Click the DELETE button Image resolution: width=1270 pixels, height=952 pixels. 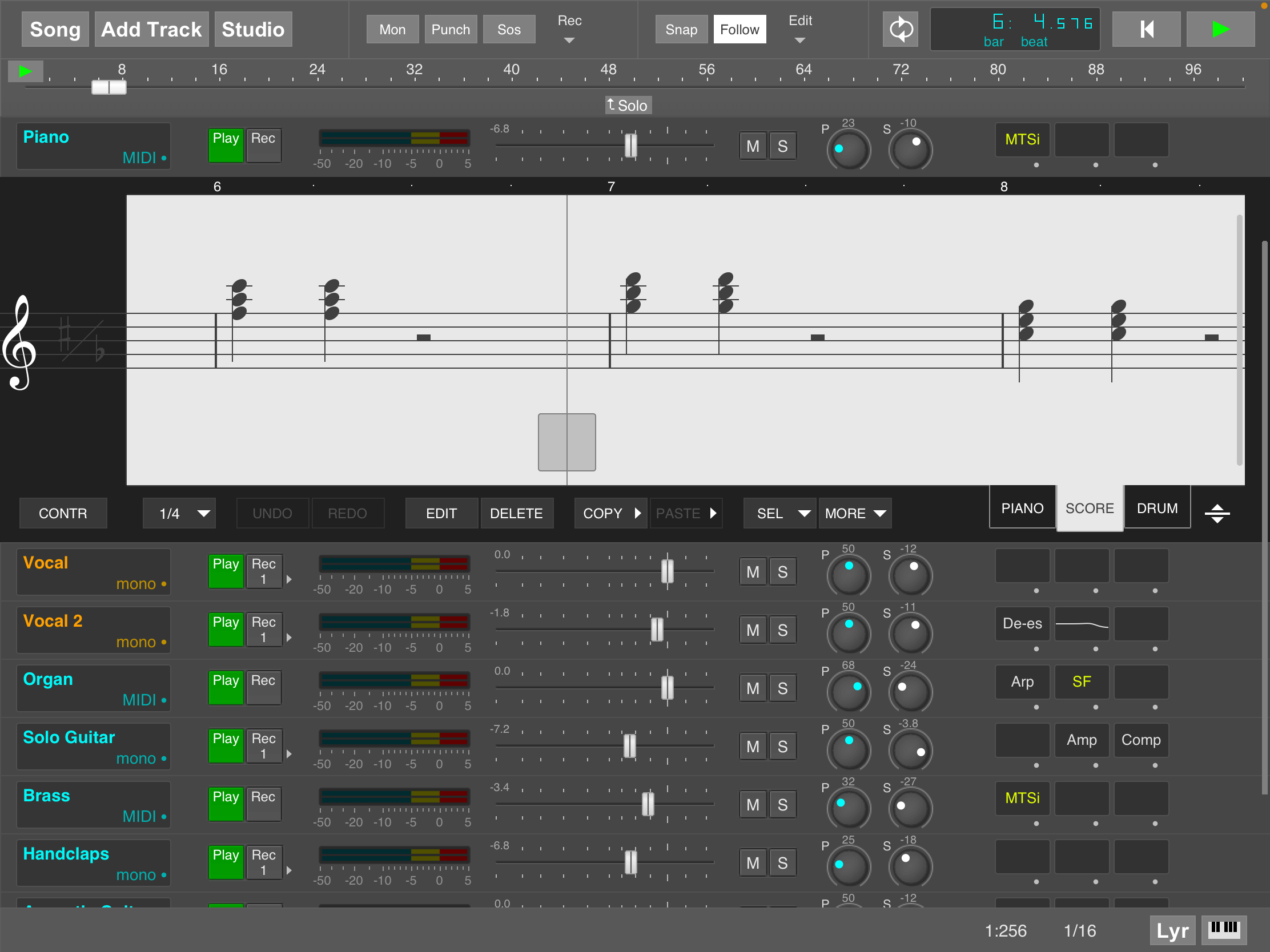(516, 513)
